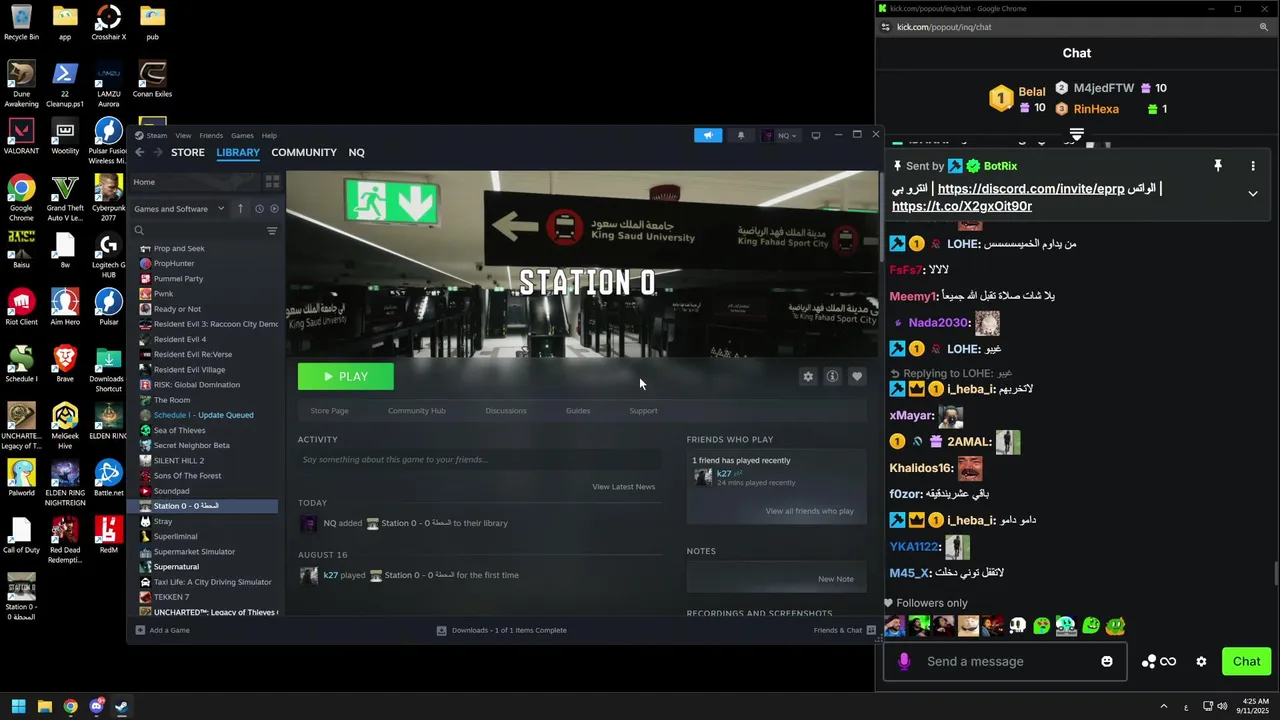Open View menu in Steam

pyautogui.click(x=183, y=135)
